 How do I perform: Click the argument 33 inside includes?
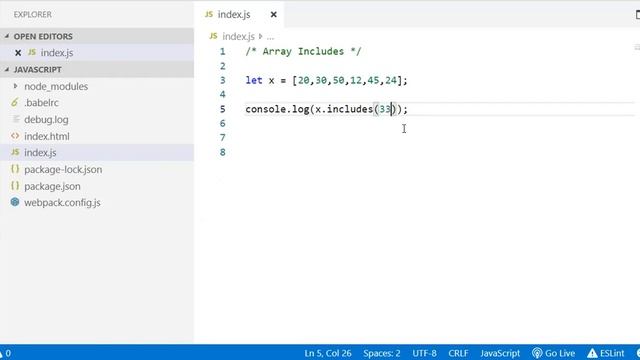point(385,109)
